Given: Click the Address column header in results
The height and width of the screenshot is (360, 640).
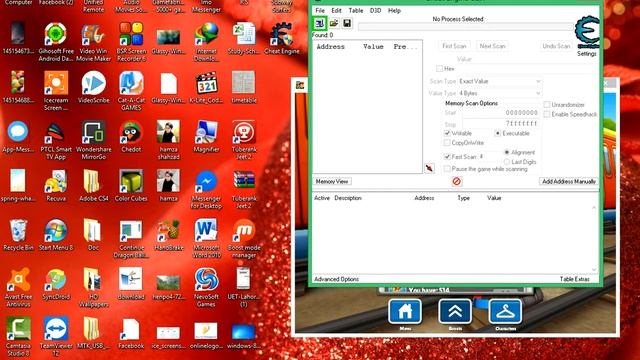Looking at the screenshot, I should (x=330, y=47).
